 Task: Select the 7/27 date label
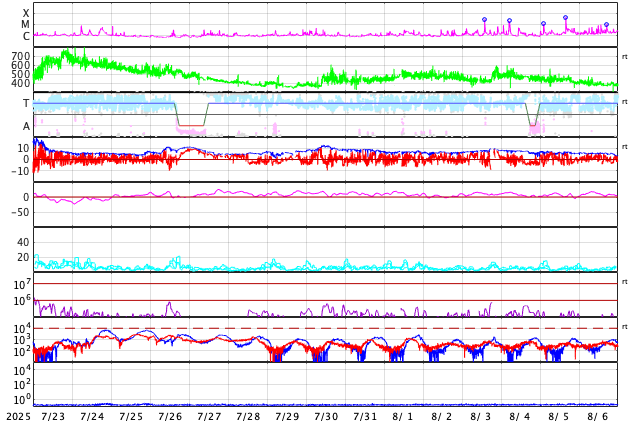point(209,417)
